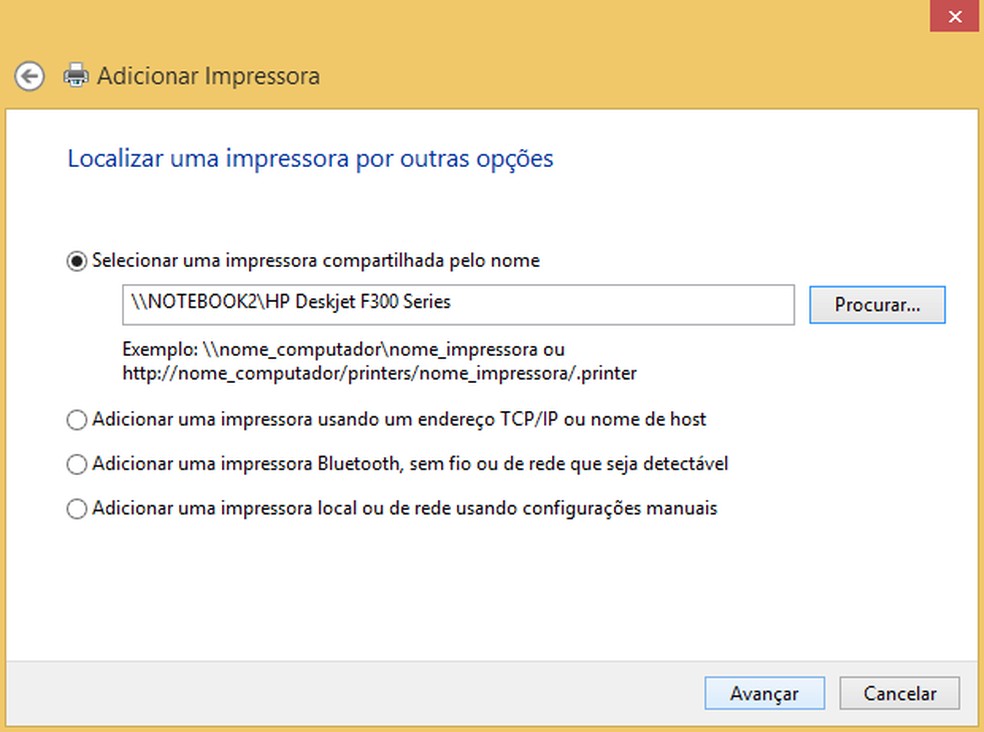Click the 'Exemplo: \\nome_computador' example line

(343, 351)
